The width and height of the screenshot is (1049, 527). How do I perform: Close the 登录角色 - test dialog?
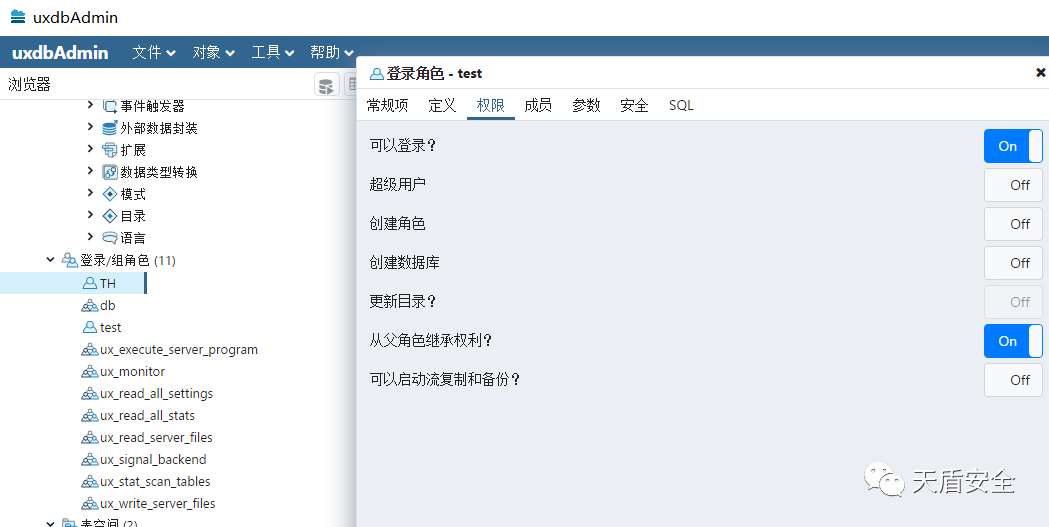1040,73
